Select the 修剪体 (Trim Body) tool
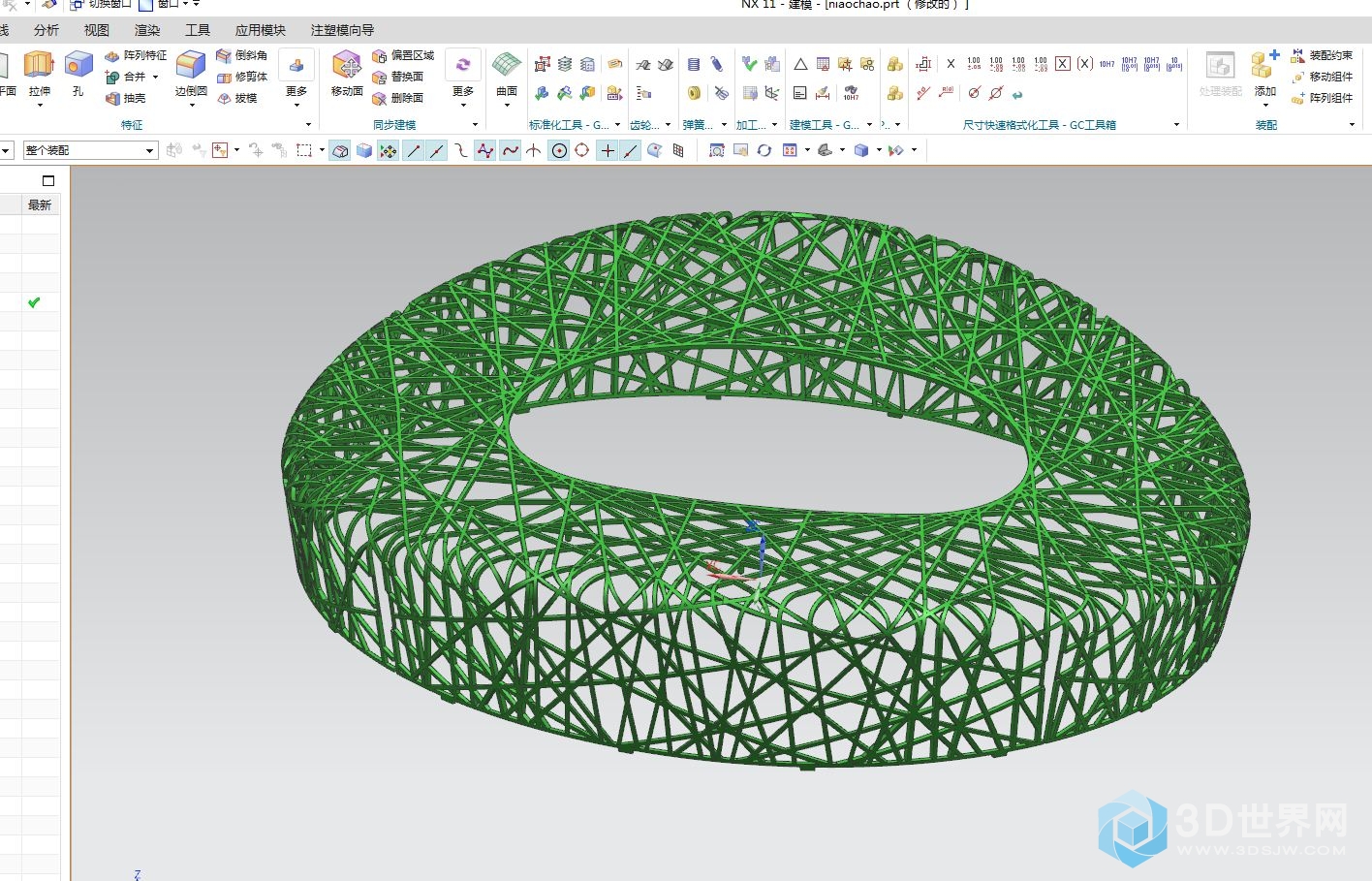The image size is (1372, 881). pos(241,77)
